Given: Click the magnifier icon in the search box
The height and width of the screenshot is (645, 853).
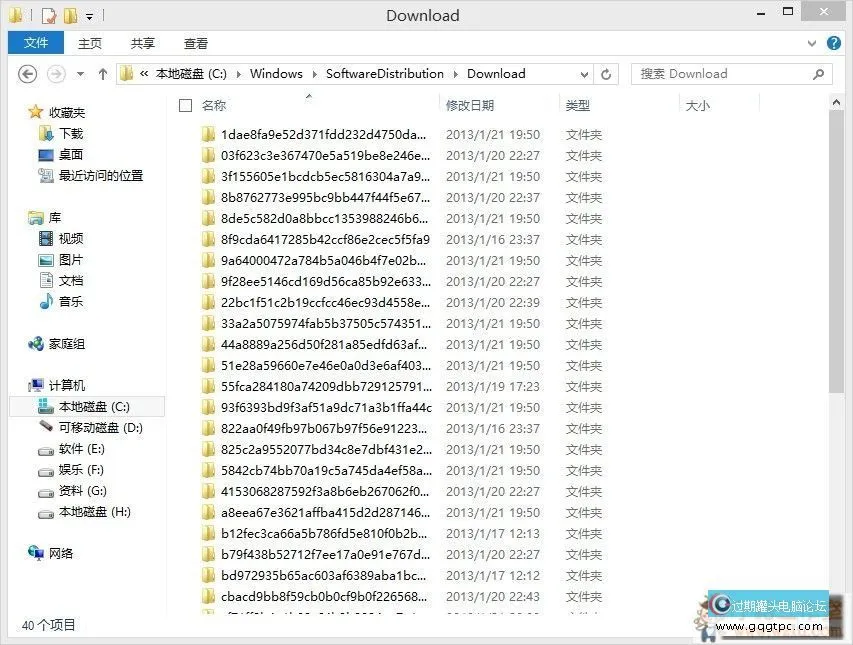Looking at the screenshot, I should tap(818, 73).
